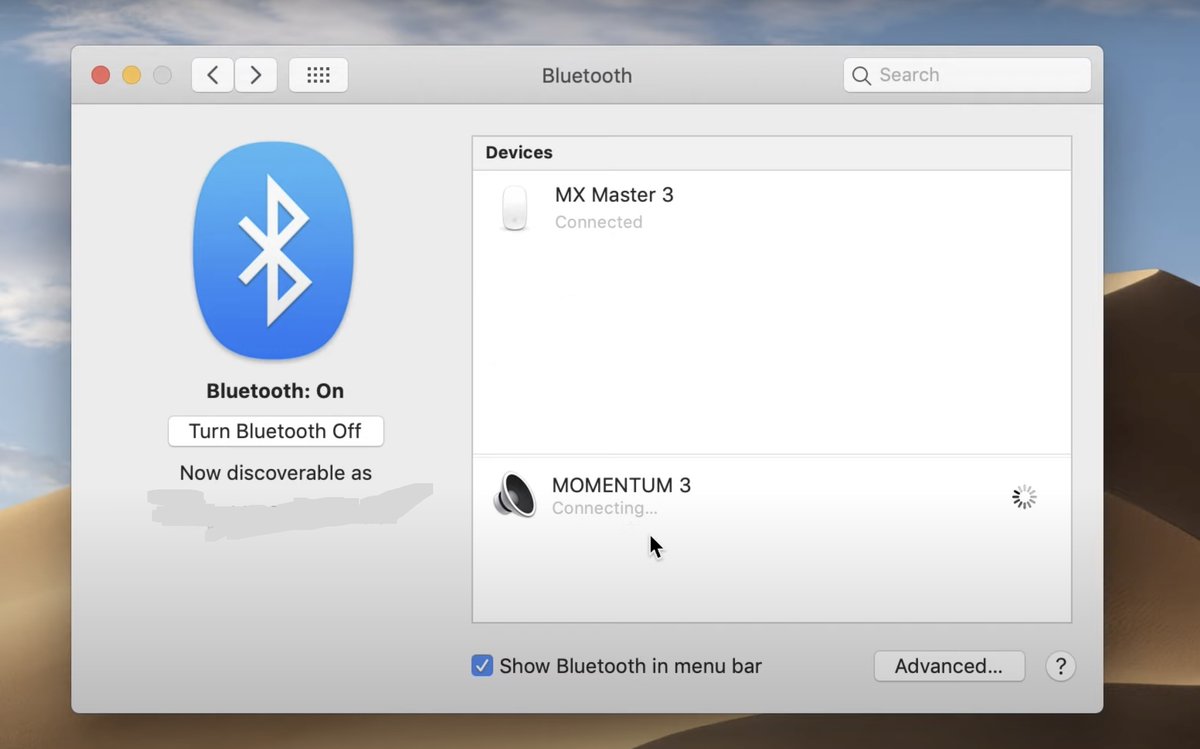
Task: Go forward with the right chevron button
Action: [255, 75]
